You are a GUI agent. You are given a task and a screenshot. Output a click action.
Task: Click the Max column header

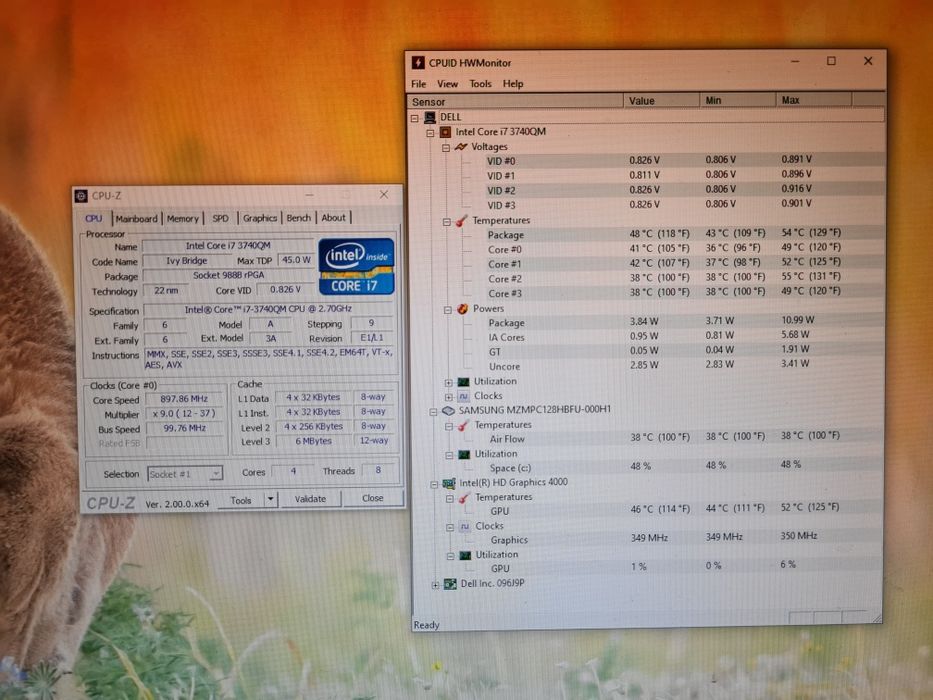click(x=814, y=99)
